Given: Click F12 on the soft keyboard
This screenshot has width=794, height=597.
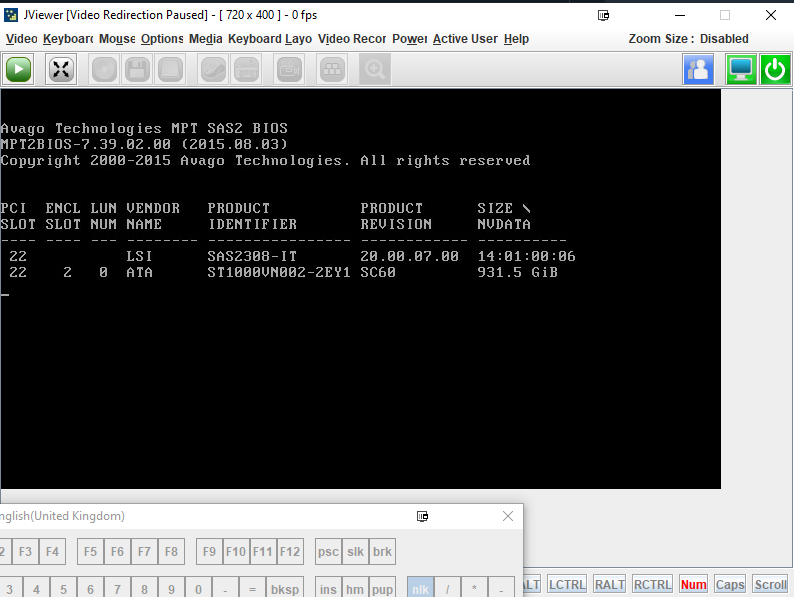Looking at the screenshot, I should pyautogui.click(x=290, y=551).
